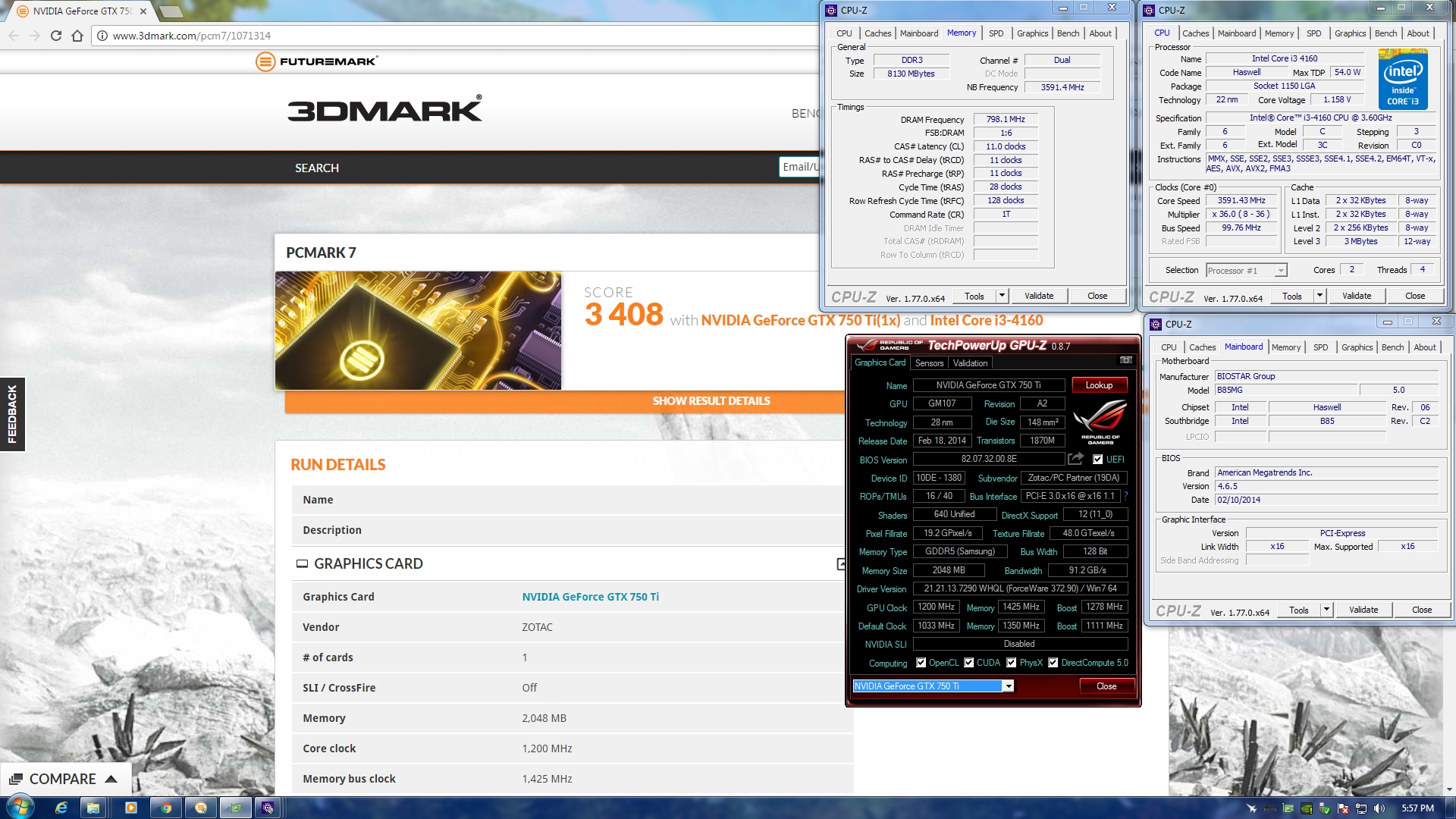Click the taskbar clock showing 5:57 PM
The width and height of the screenshot is (1456, 819).
tap(1417, 808)
